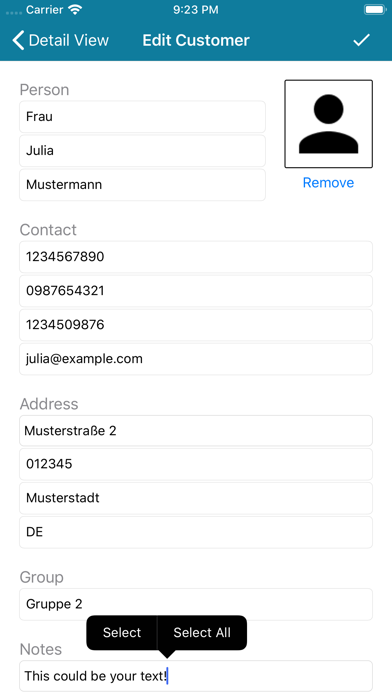Tap the customer profile picture placeholder
Viewport: 392px width, 696px height.
tap(329, 124)
